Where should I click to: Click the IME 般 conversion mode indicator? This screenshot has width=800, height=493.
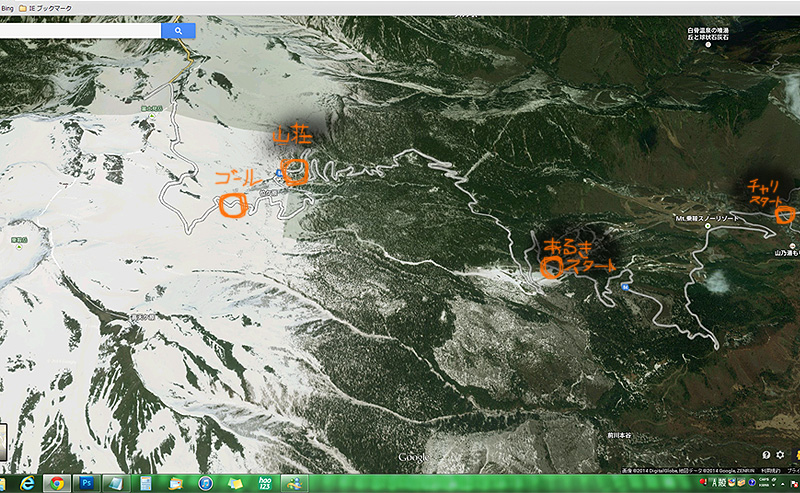tap(723, 483)
